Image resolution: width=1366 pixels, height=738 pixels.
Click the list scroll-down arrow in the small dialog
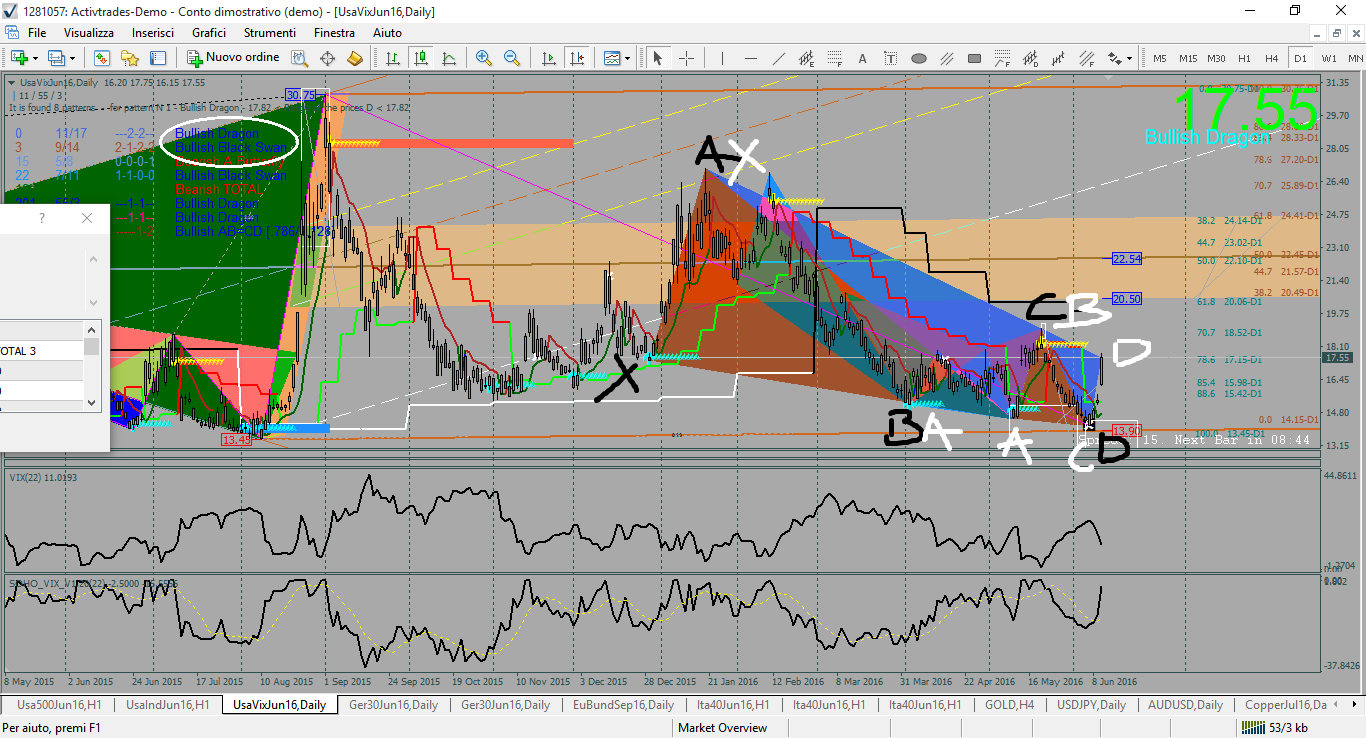92,402
